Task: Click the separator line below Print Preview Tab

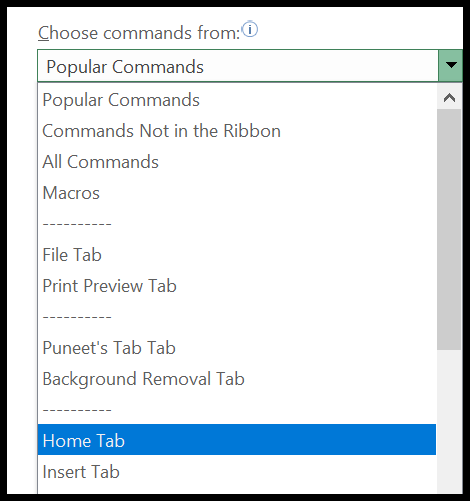Action: pos(237,317)
